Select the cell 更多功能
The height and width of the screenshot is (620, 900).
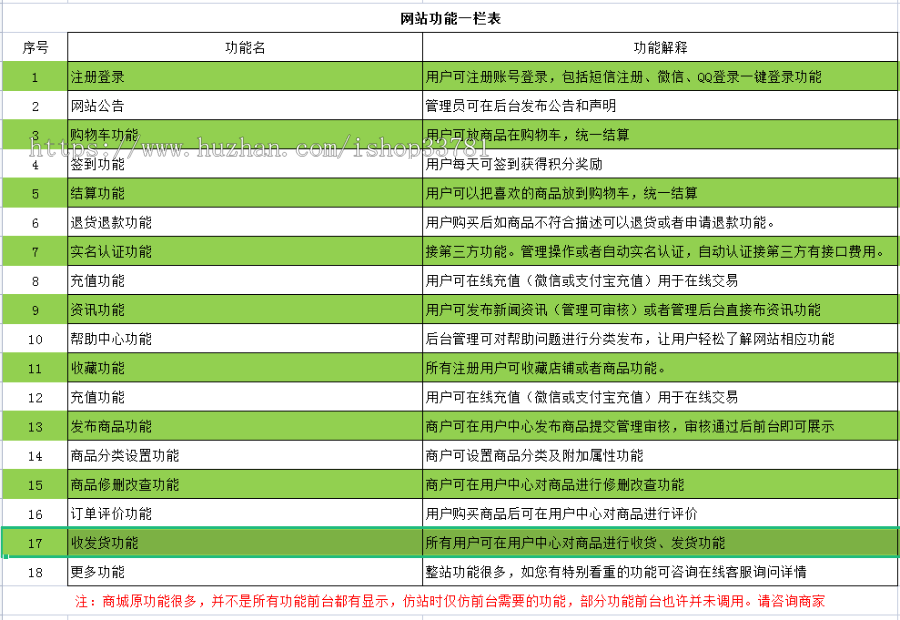click(245, 572)
